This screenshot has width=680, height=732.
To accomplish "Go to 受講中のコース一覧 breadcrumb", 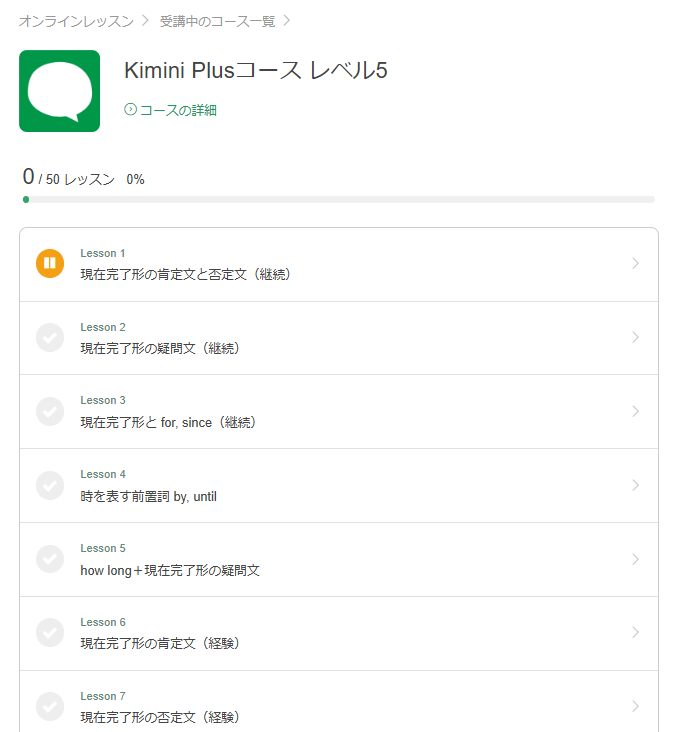I will coord(216,20).
